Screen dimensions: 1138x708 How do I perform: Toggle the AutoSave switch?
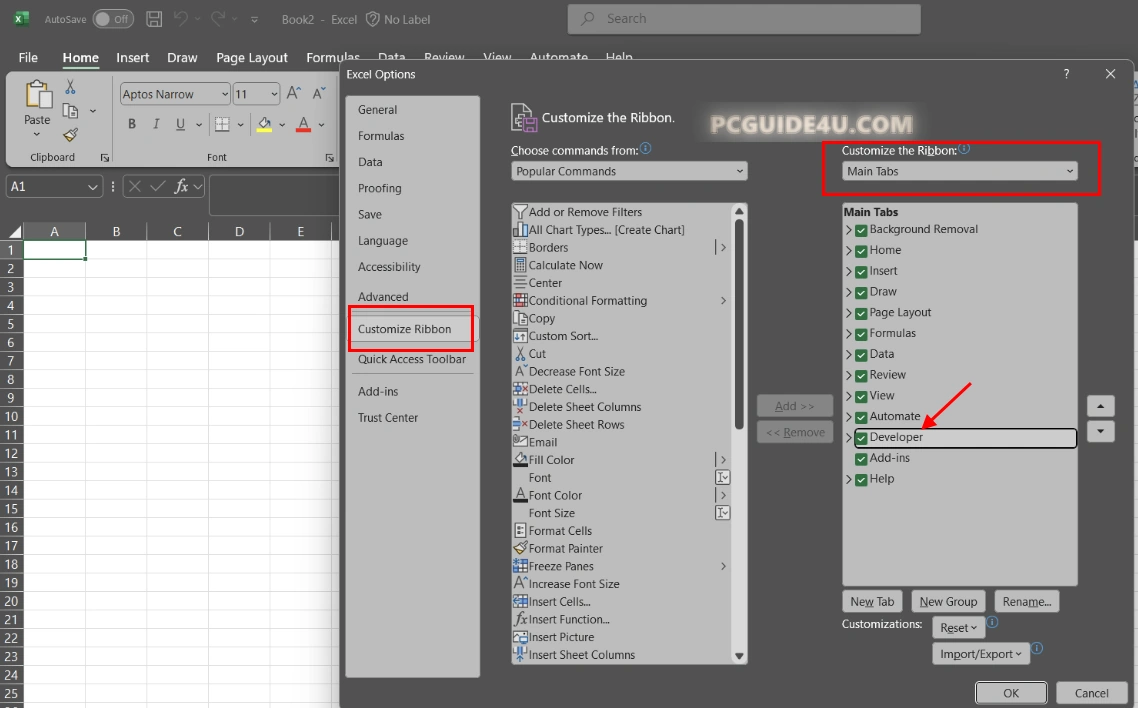(113, 19)
